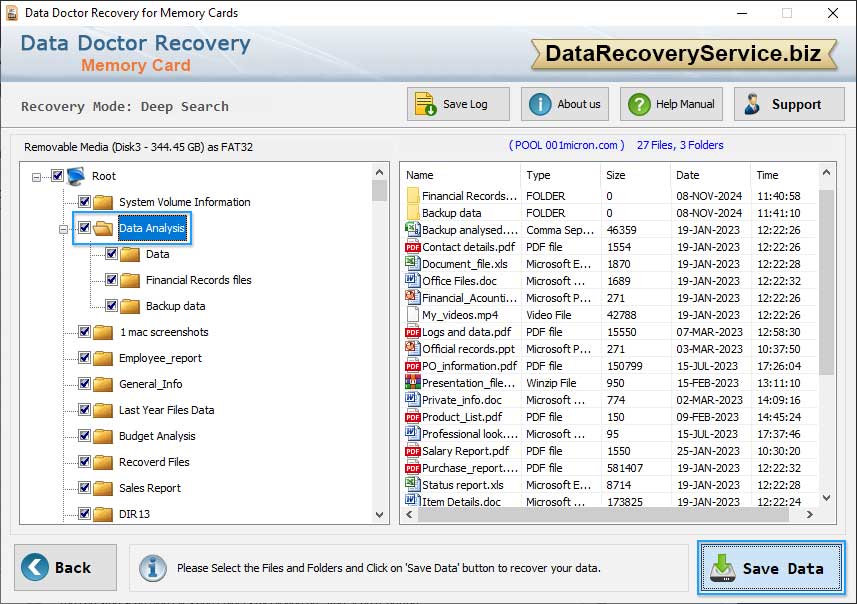Click the Employee_report folder icon
857x604 pixels.
[x=103, y=359]
